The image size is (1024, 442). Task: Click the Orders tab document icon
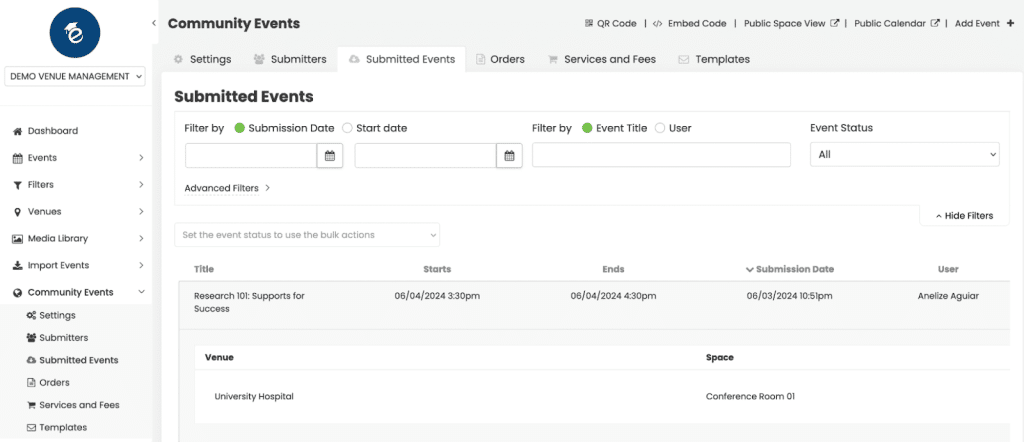click(x=480, y=59)
